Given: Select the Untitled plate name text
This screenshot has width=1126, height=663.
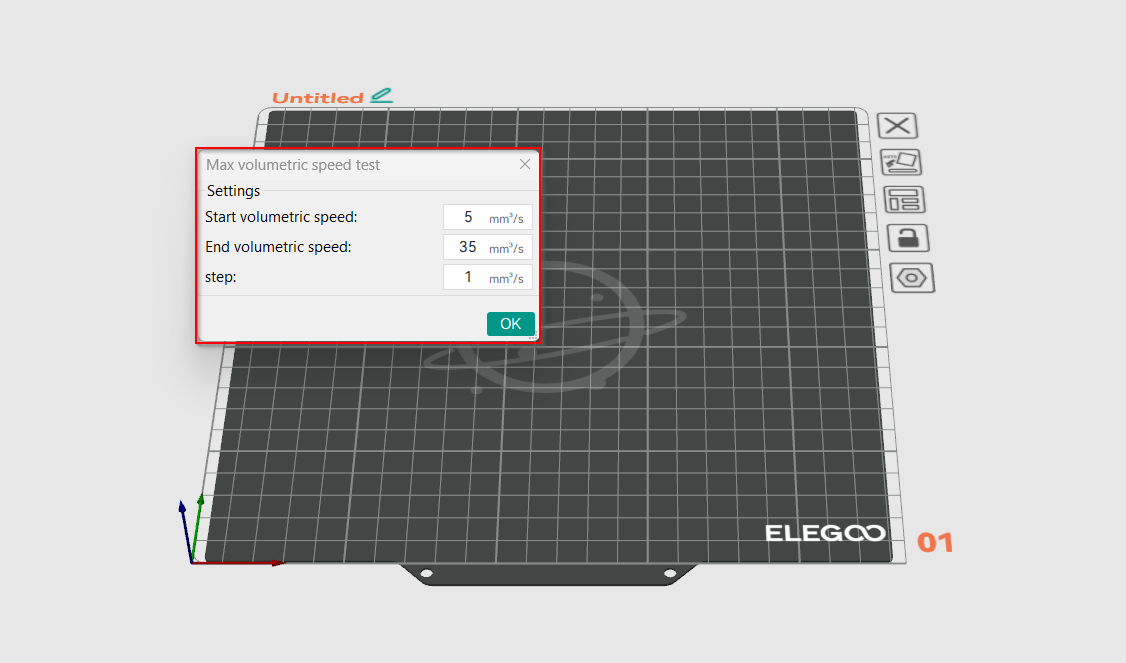Looking at the screenshot, I should tap(317, 98).
